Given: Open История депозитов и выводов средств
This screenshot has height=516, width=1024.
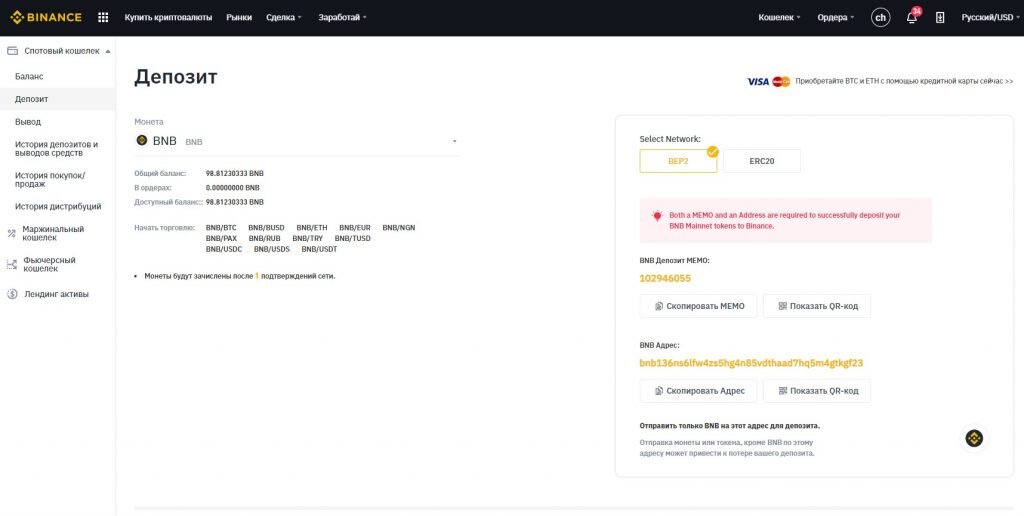Looking at the screenshot, I should pos(57,149).
